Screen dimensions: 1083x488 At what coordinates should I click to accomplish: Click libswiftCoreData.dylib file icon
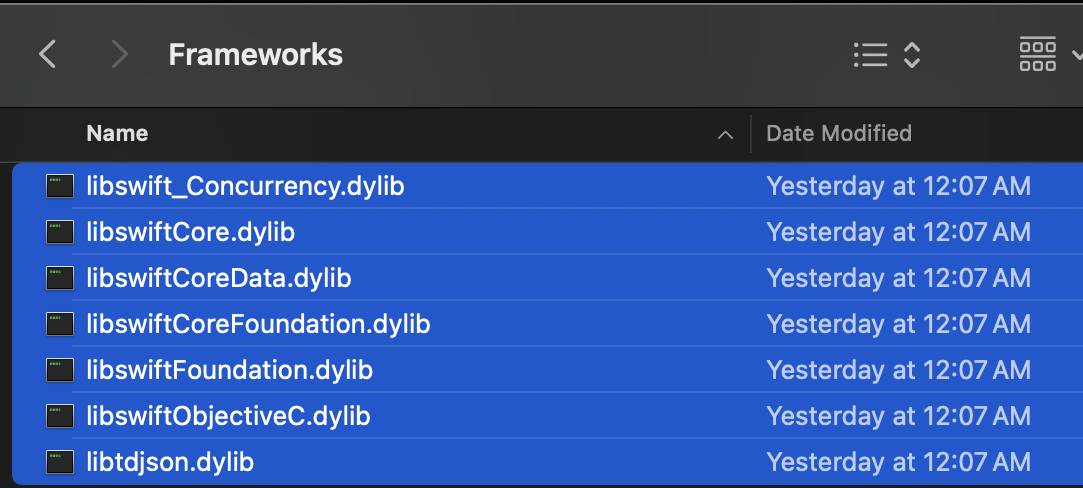[x=60, y=278]
